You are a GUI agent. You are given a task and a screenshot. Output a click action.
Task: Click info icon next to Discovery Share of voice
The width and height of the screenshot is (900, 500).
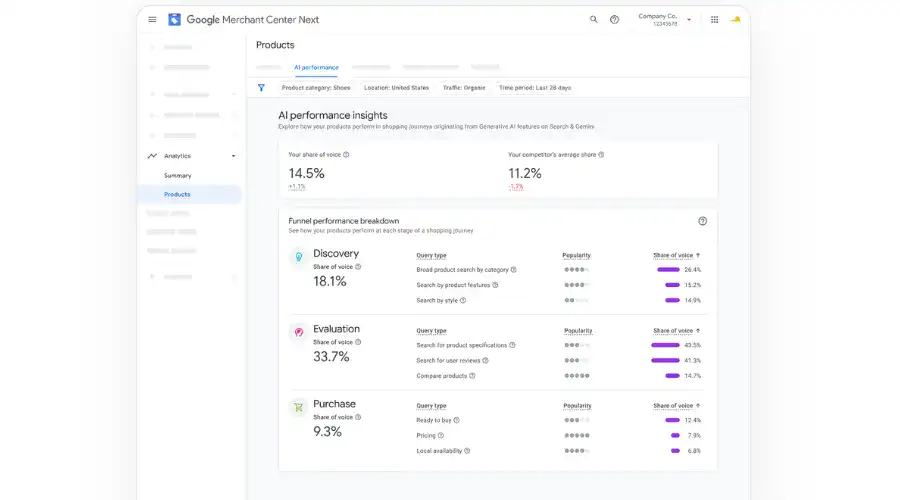point(358,267)
